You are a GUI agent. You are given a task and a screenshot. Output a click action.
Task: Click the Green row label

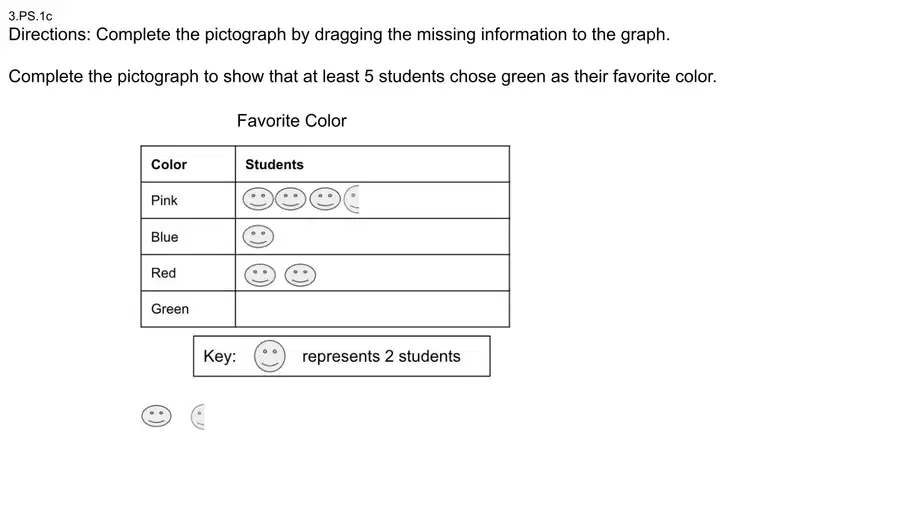(170, 309)
